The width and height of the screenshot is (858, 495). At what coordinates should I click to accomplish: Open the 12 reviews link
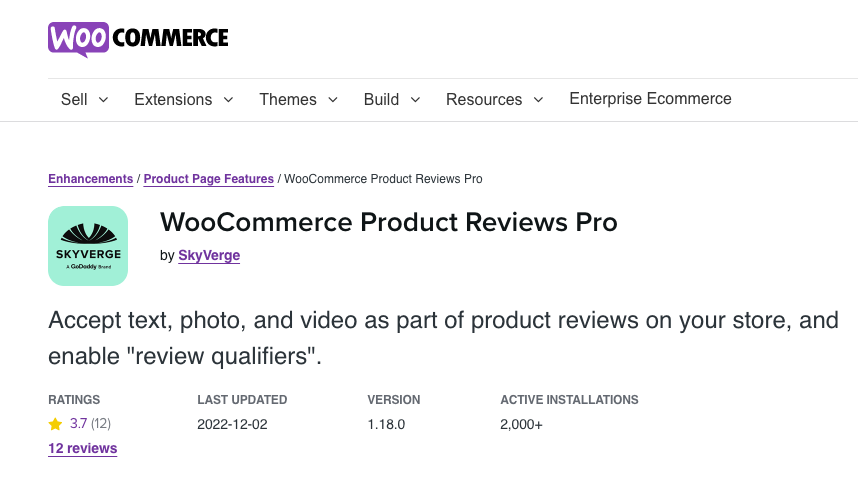(x=83, y=449)
